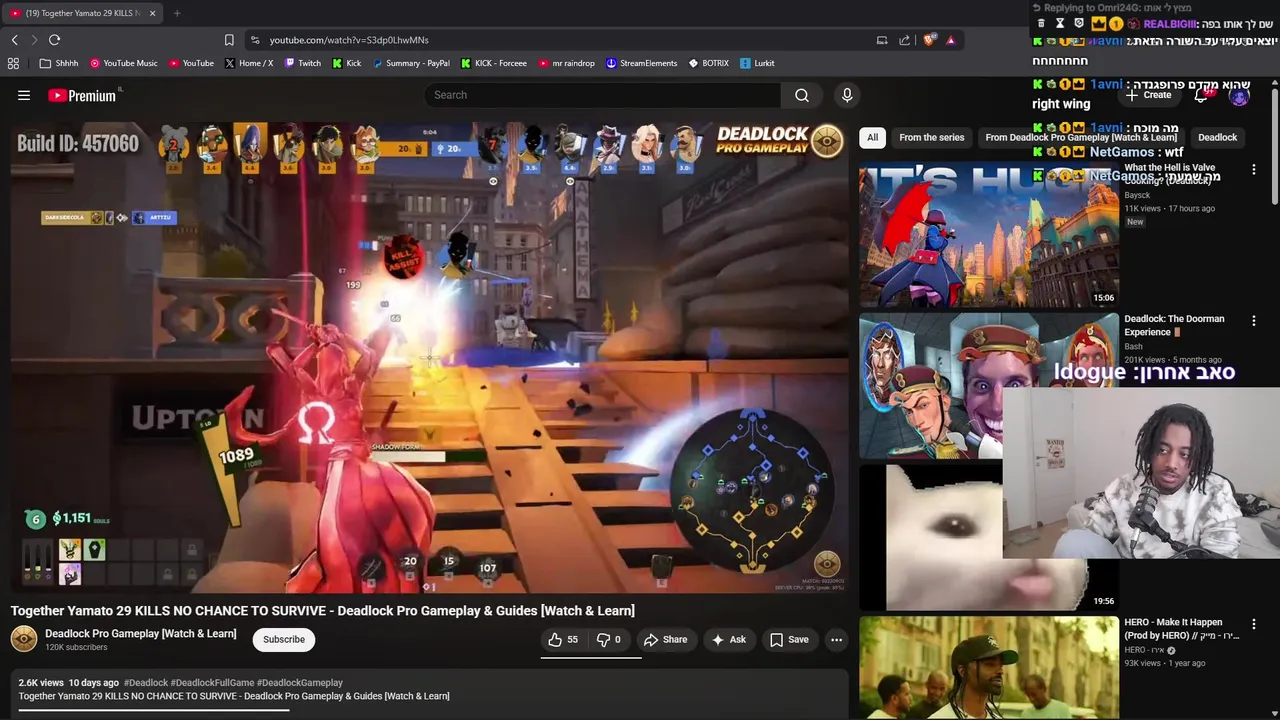Screen dimensions: 1280x720
Task: Open the YouTube guide hamburger menu
Action: (x=24, y=95)
